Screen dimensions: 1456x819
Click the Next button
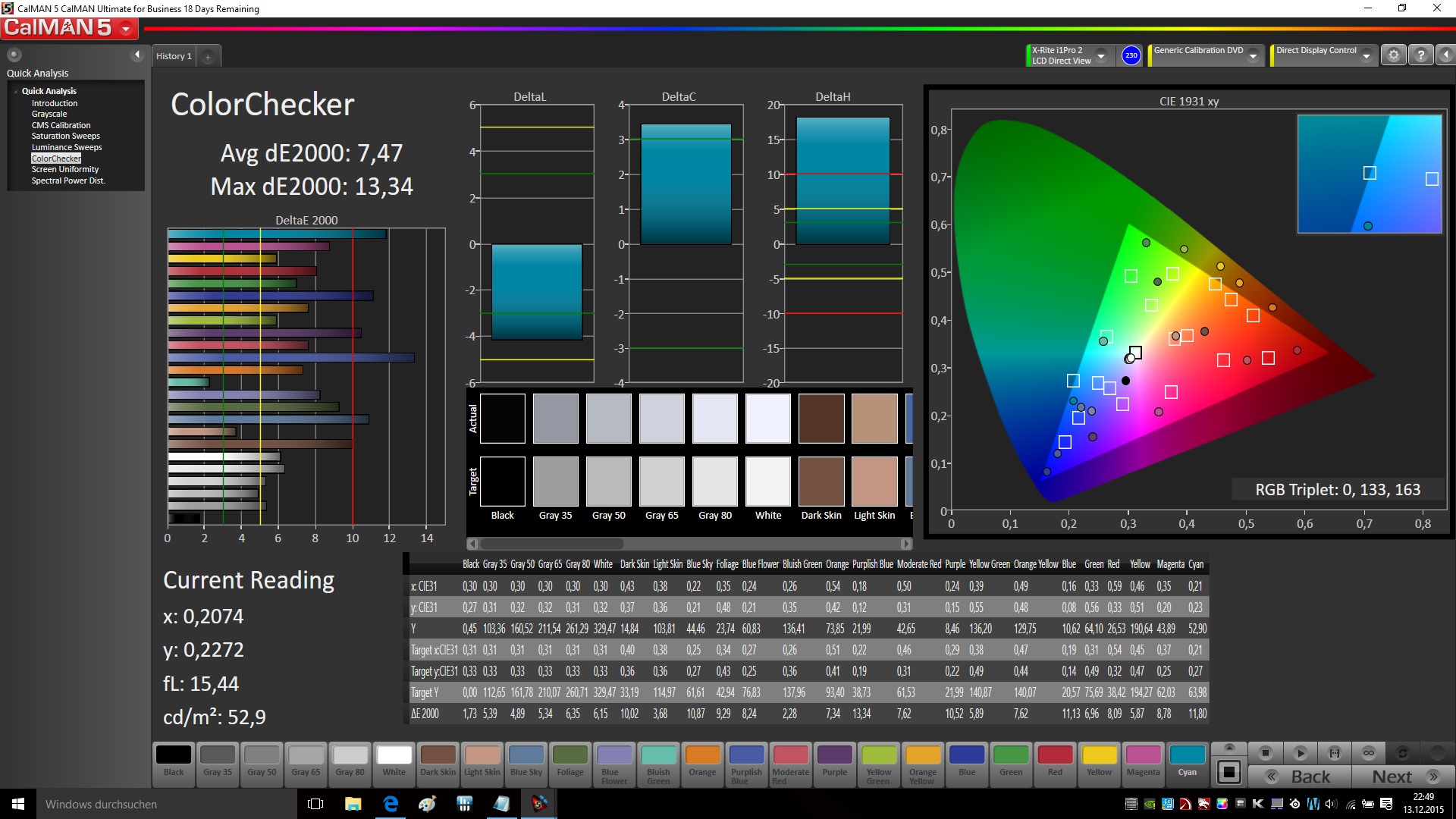point(1404,777)
